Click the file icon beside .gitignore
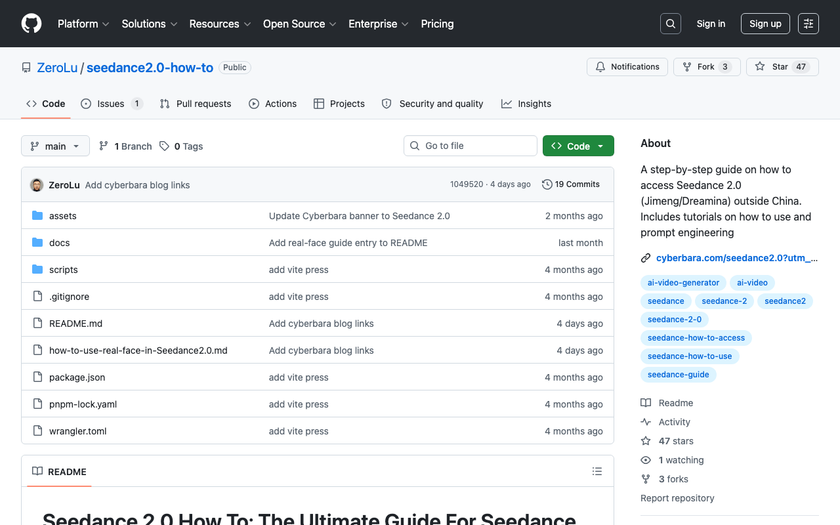840x525 pixels. [x=37, y=296]
